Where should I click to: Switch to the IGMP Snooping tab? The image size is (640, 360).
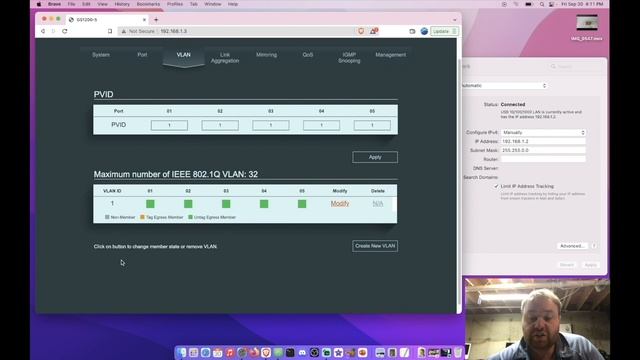pos(349,58)
